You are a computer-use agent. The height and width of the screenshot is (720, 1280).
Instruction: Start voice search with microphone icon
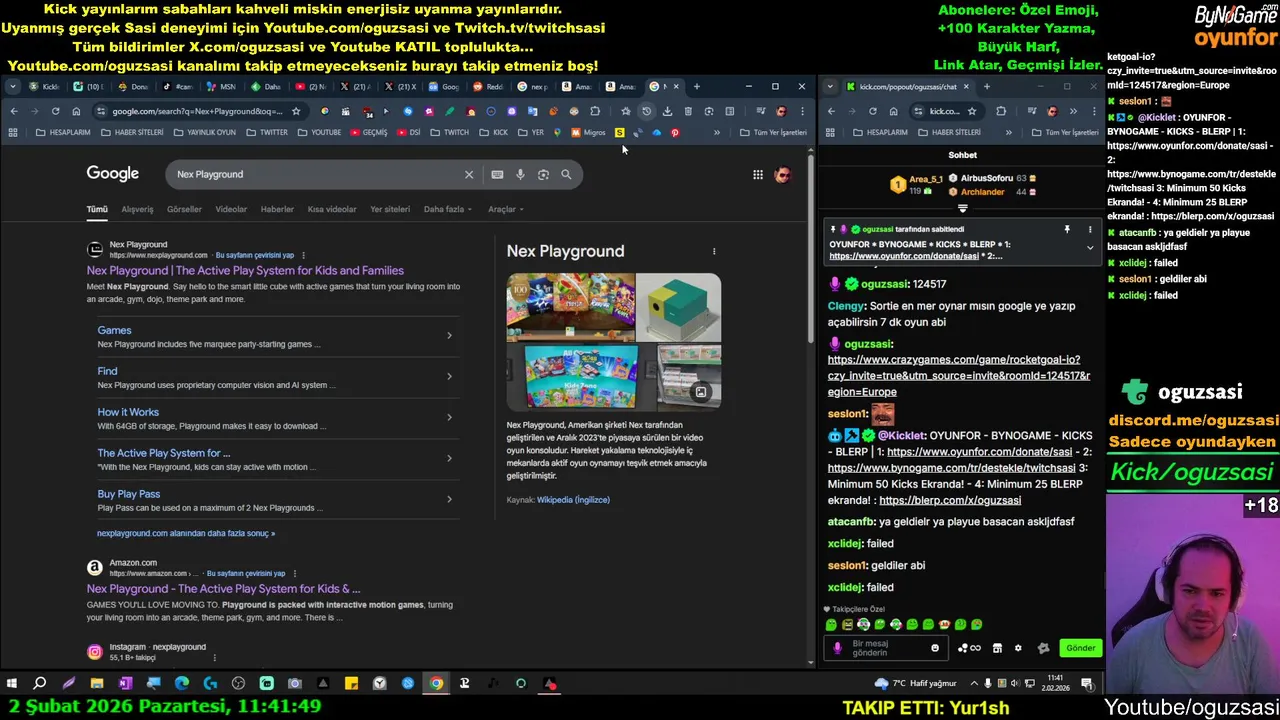520,174
